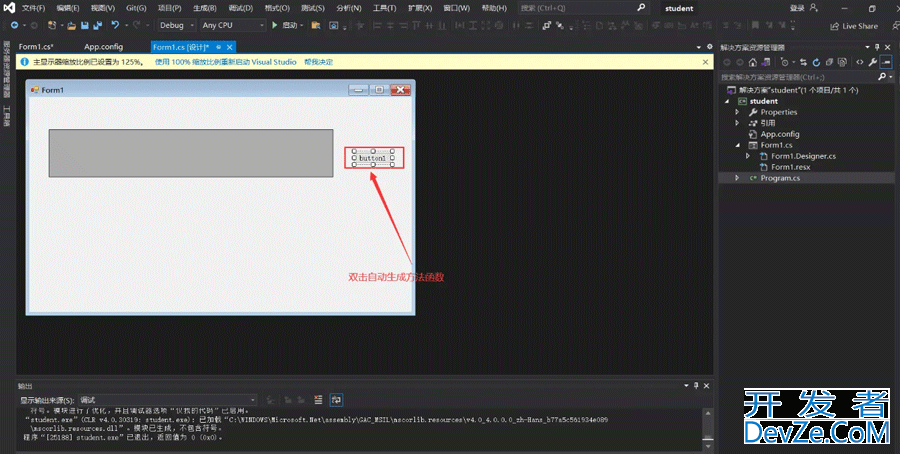The width and height of the screenshot is (900, 454).
Task: Click the 启动 start button text
Action: click(x=290, y=25)
